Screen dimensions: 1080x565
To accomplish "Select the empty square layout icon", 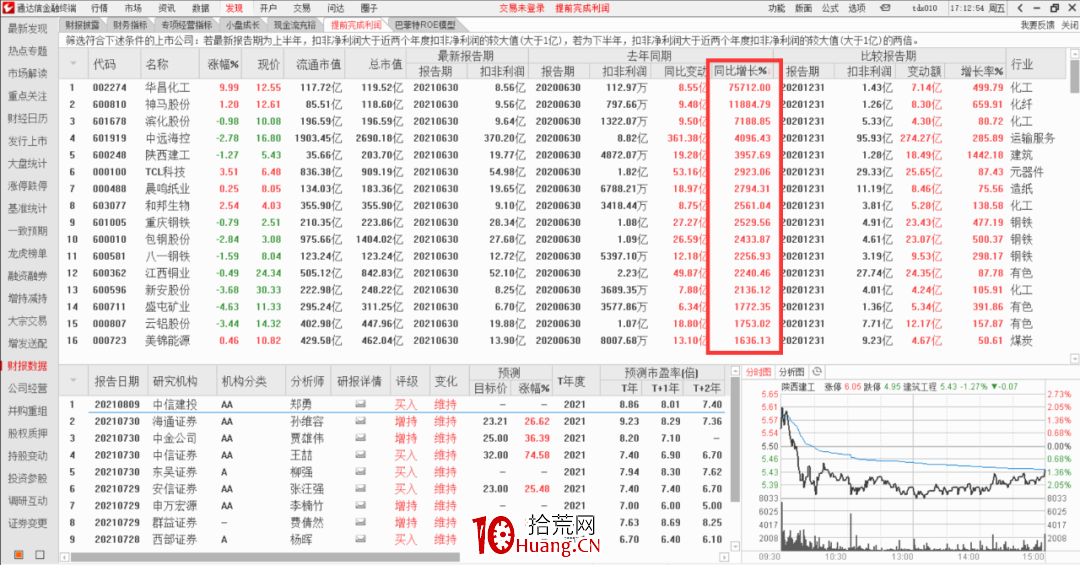I will pos(40,555).
